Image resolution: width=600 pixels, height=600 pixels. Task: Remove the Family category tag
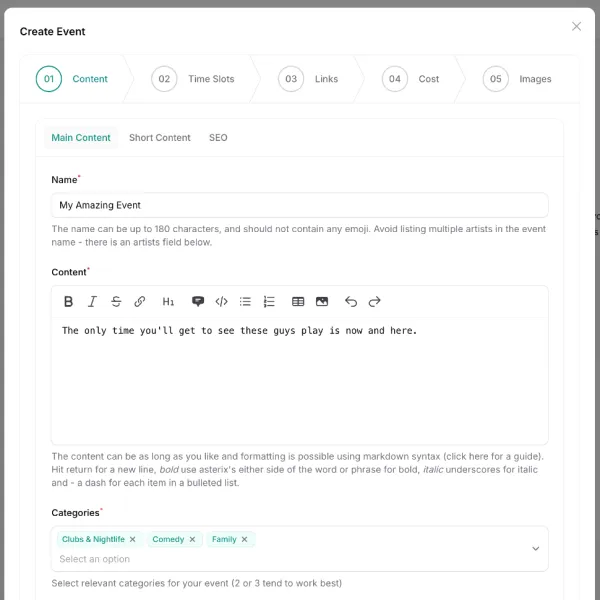(x=245, y=539)
